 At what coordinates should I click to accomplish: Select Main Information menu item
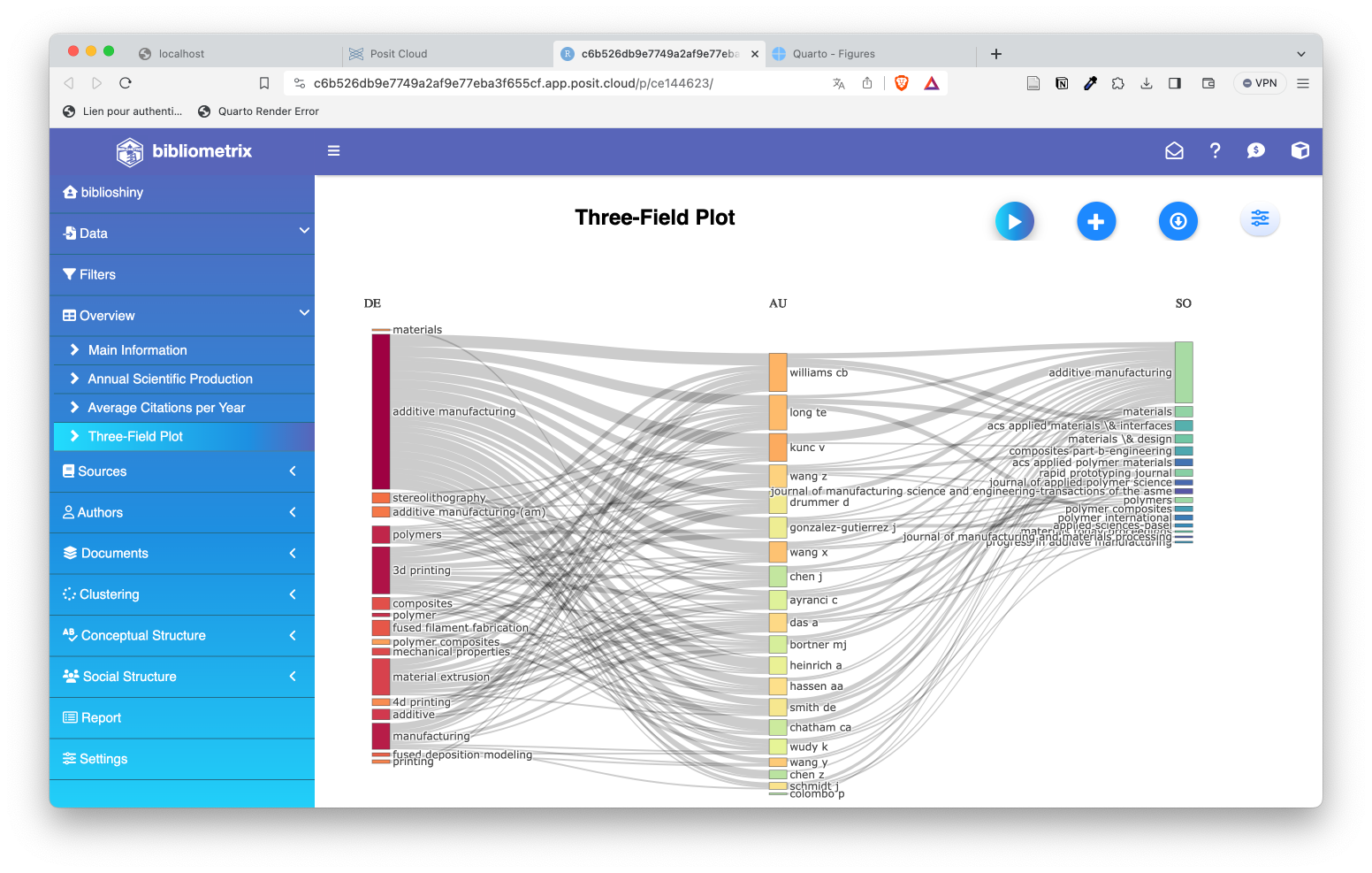[x=138, y=350]
